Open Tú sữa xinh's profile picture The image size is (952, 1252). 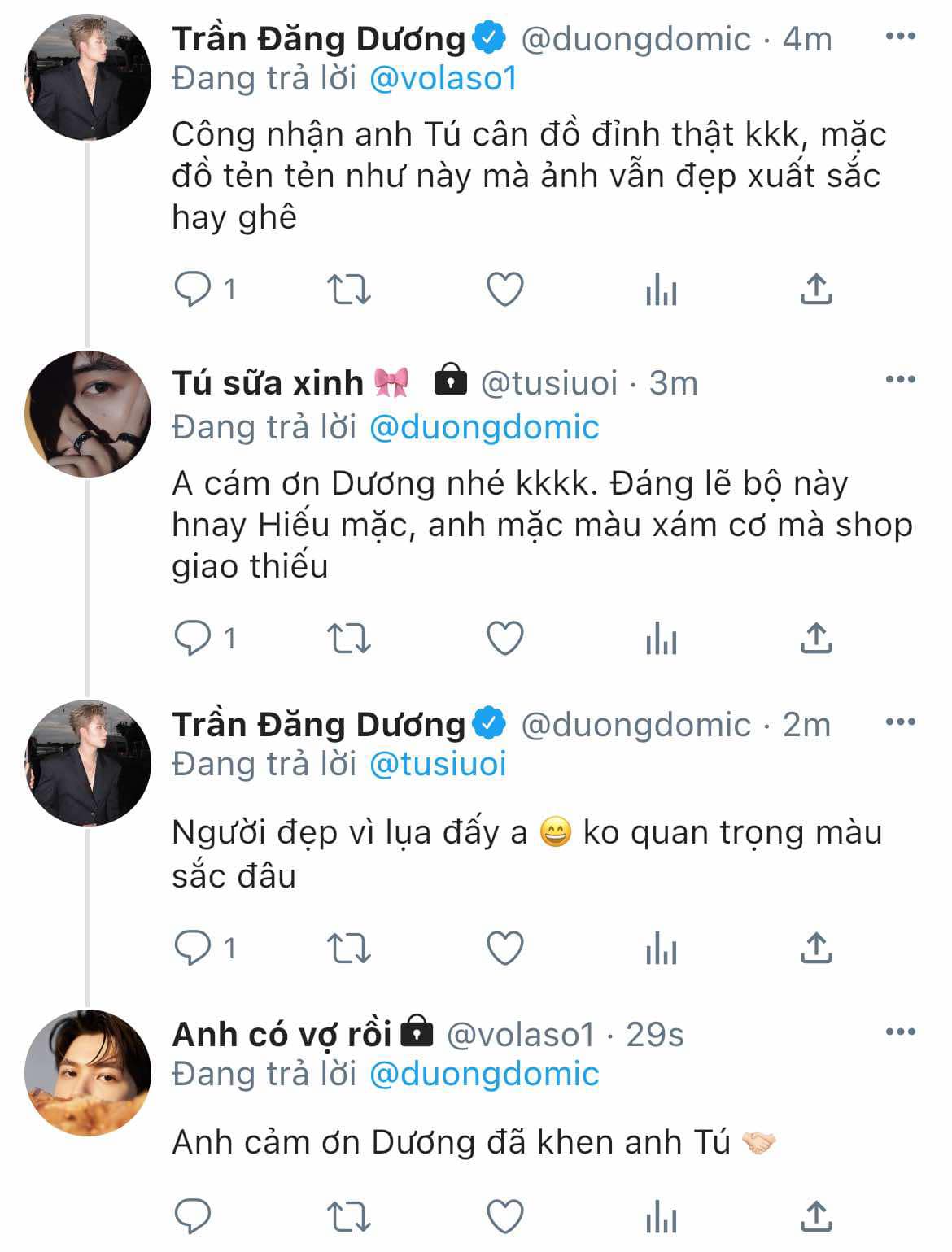pos(88,414)
